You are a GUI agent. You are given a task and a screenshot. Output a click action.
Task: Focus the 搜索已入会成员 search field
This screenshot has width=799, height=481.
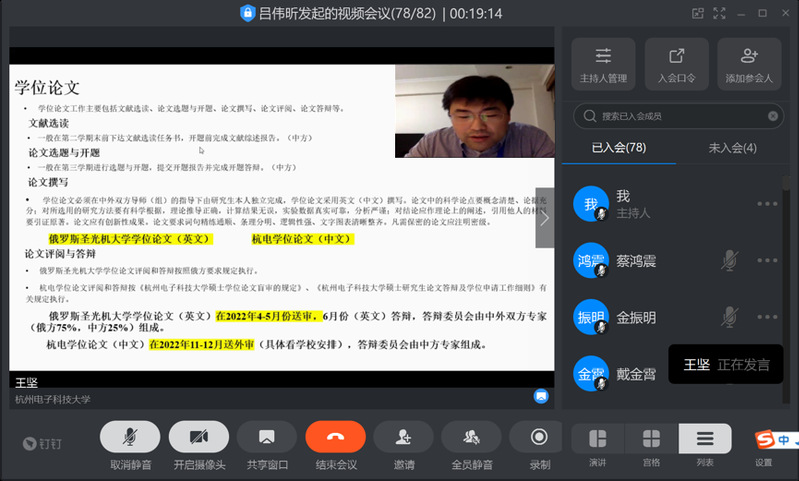click(x=678, y=116)
